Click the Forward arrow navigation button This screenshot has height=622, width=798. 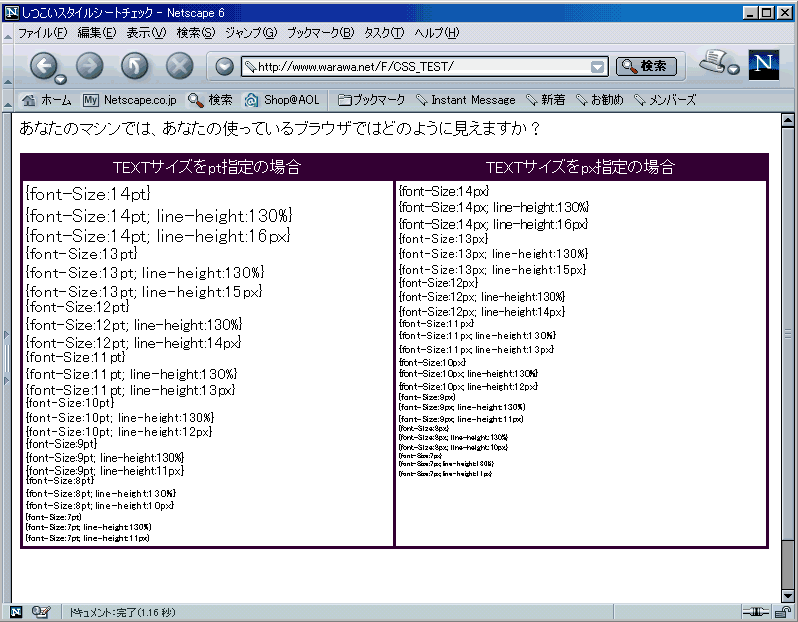(x=90, y=66)
